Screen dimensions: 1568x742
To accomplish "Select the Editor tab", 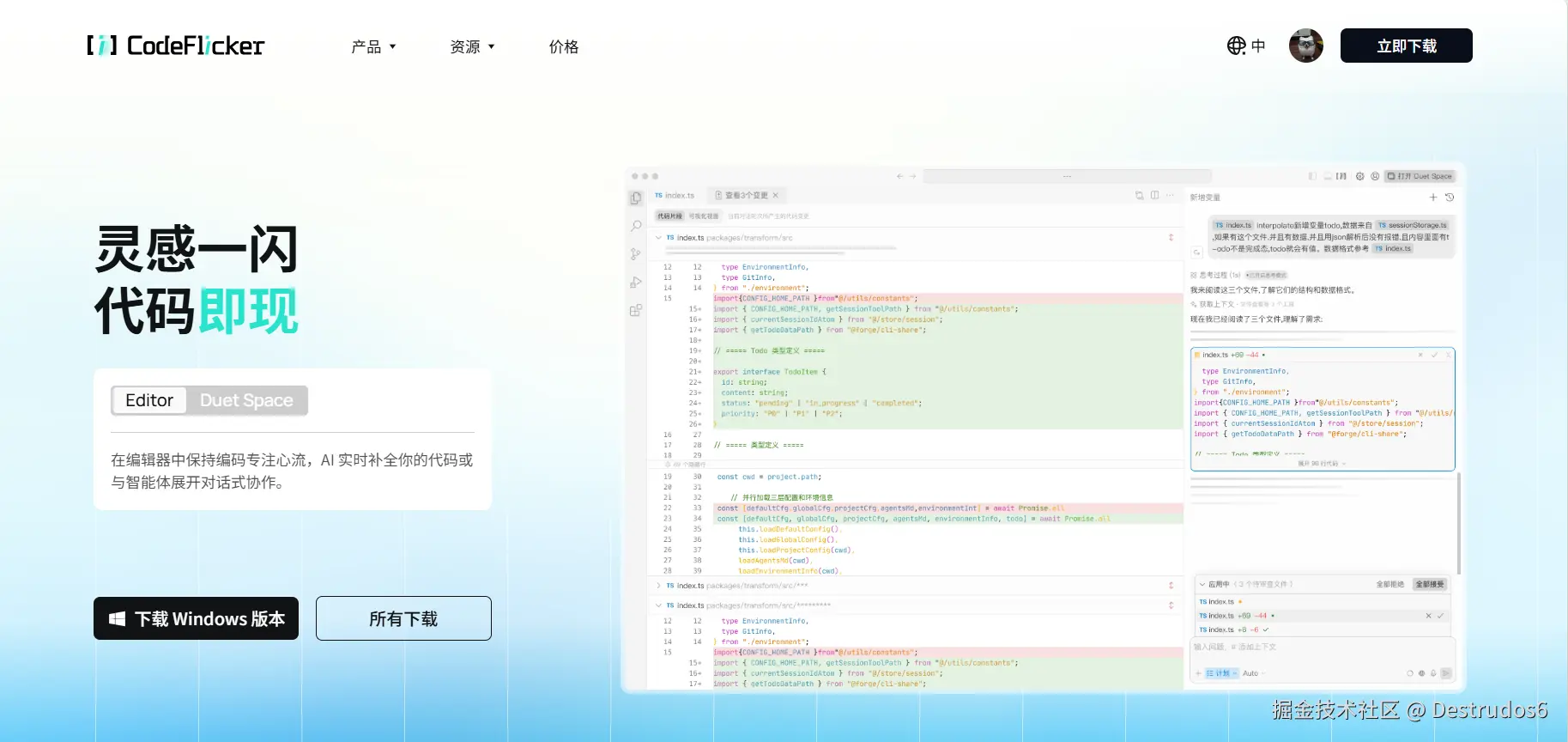I will pos(149,400).
